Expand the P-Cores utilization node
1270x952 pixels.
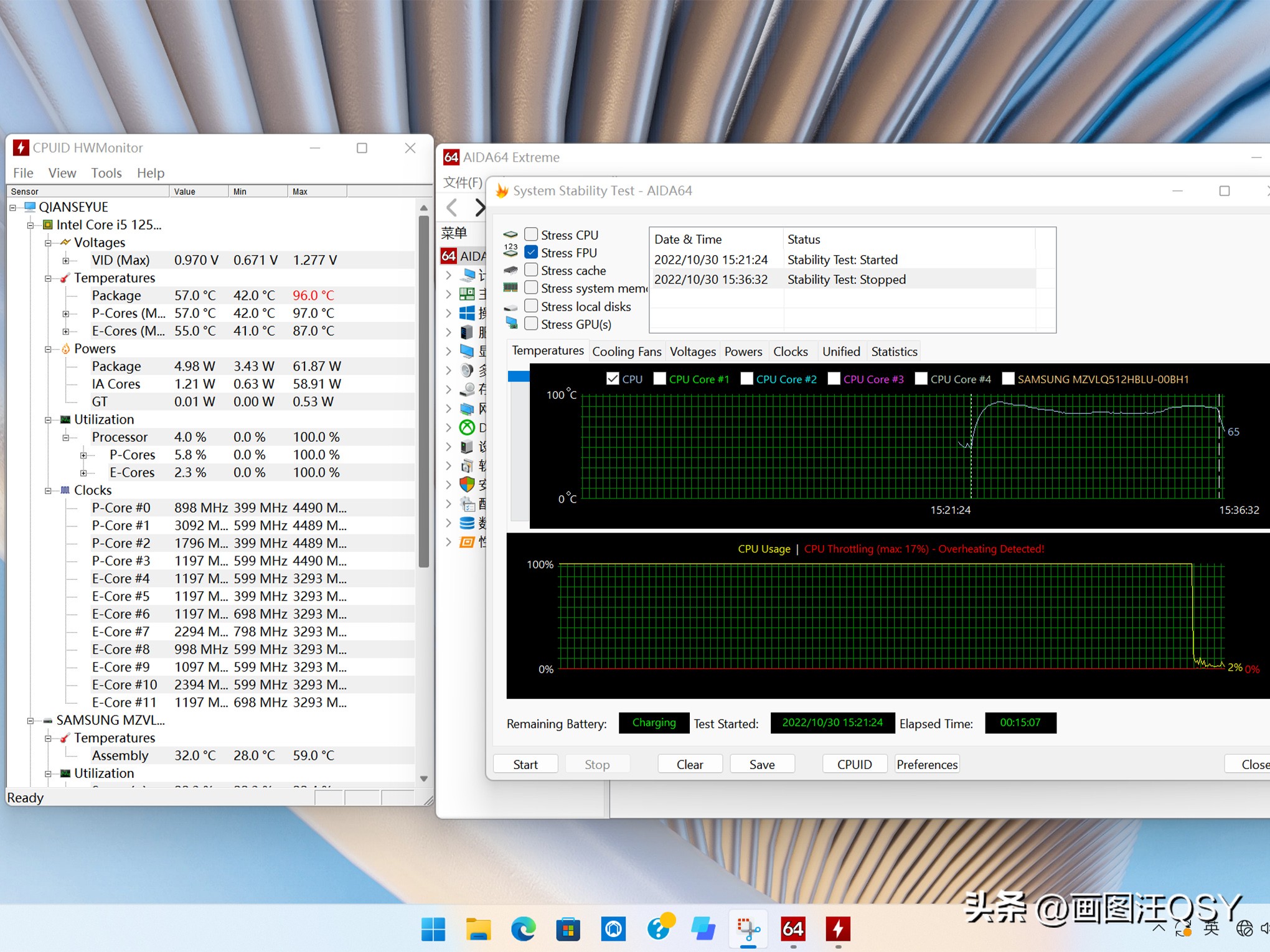click(83, 455)
